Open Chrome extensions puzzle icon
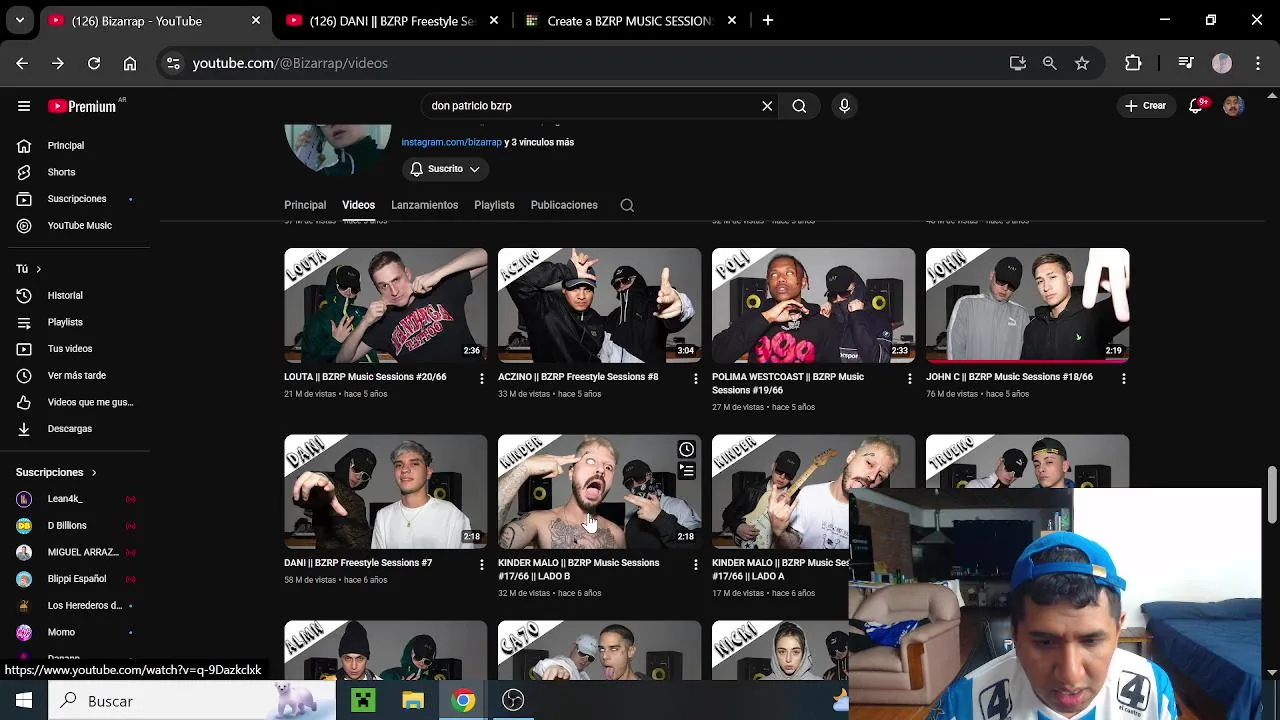 pos(1133,63)
